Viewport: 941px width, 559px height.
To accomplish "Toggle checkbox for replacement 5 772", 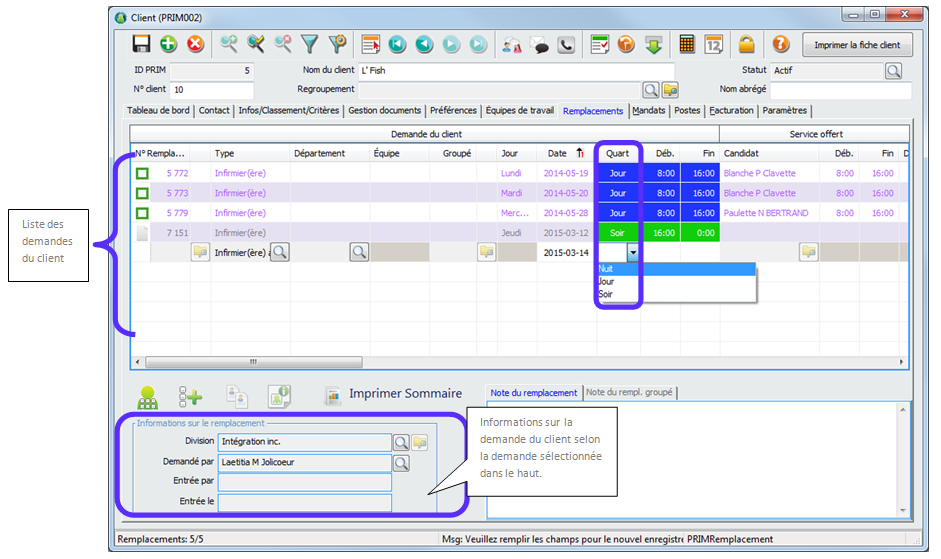I will pyautogui.click(x=143, y=174).
